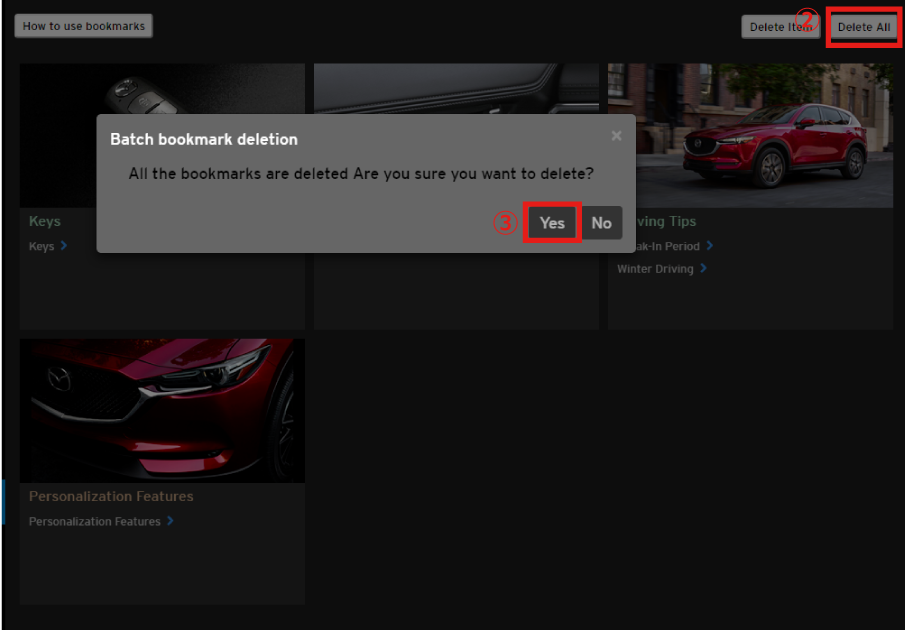Click the large Personalization Features heading
The image size is (905, 630).
tap(111, 496)
